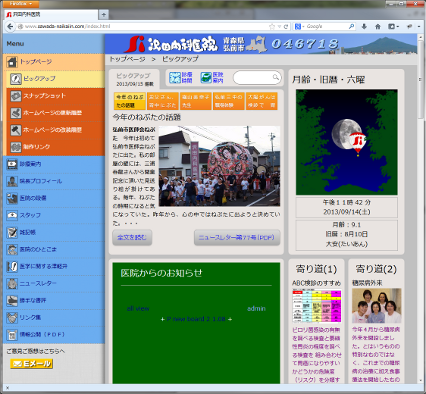Open the address bar history dropdown arrow
Screen dimensions: 426x394
279,26
